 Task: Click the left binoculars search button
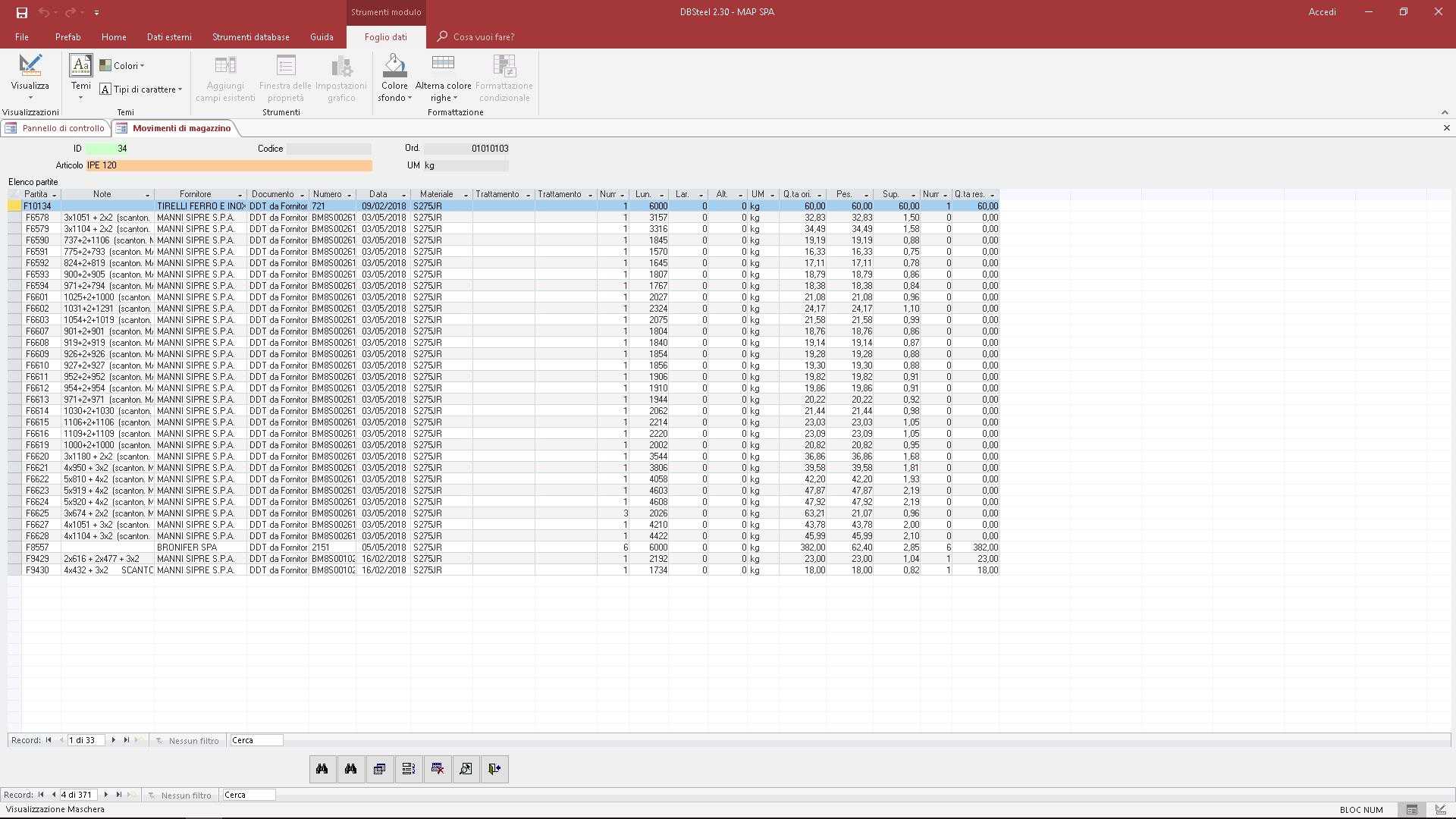coord(322,769)
